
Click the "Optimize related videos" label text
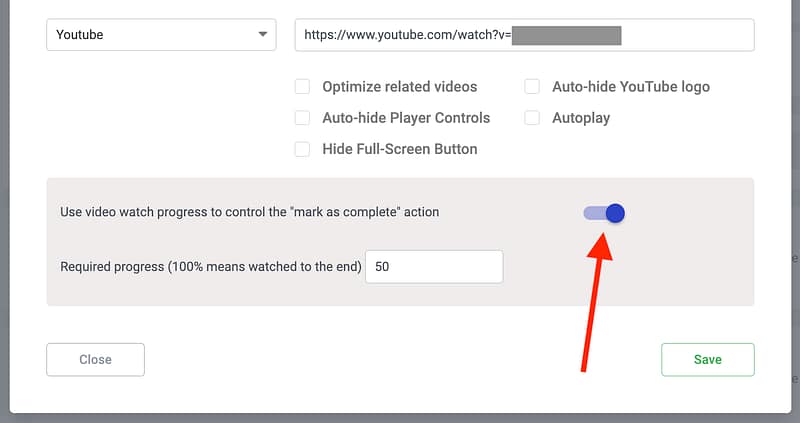(399, 87)
